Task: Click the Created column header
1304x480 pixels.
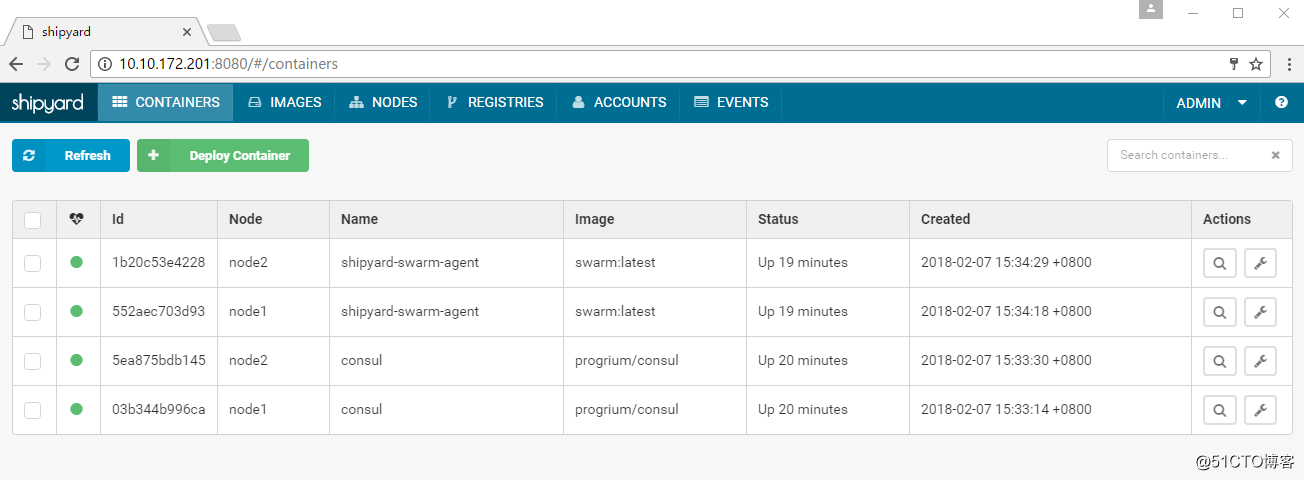Action: tap(945, 219)
